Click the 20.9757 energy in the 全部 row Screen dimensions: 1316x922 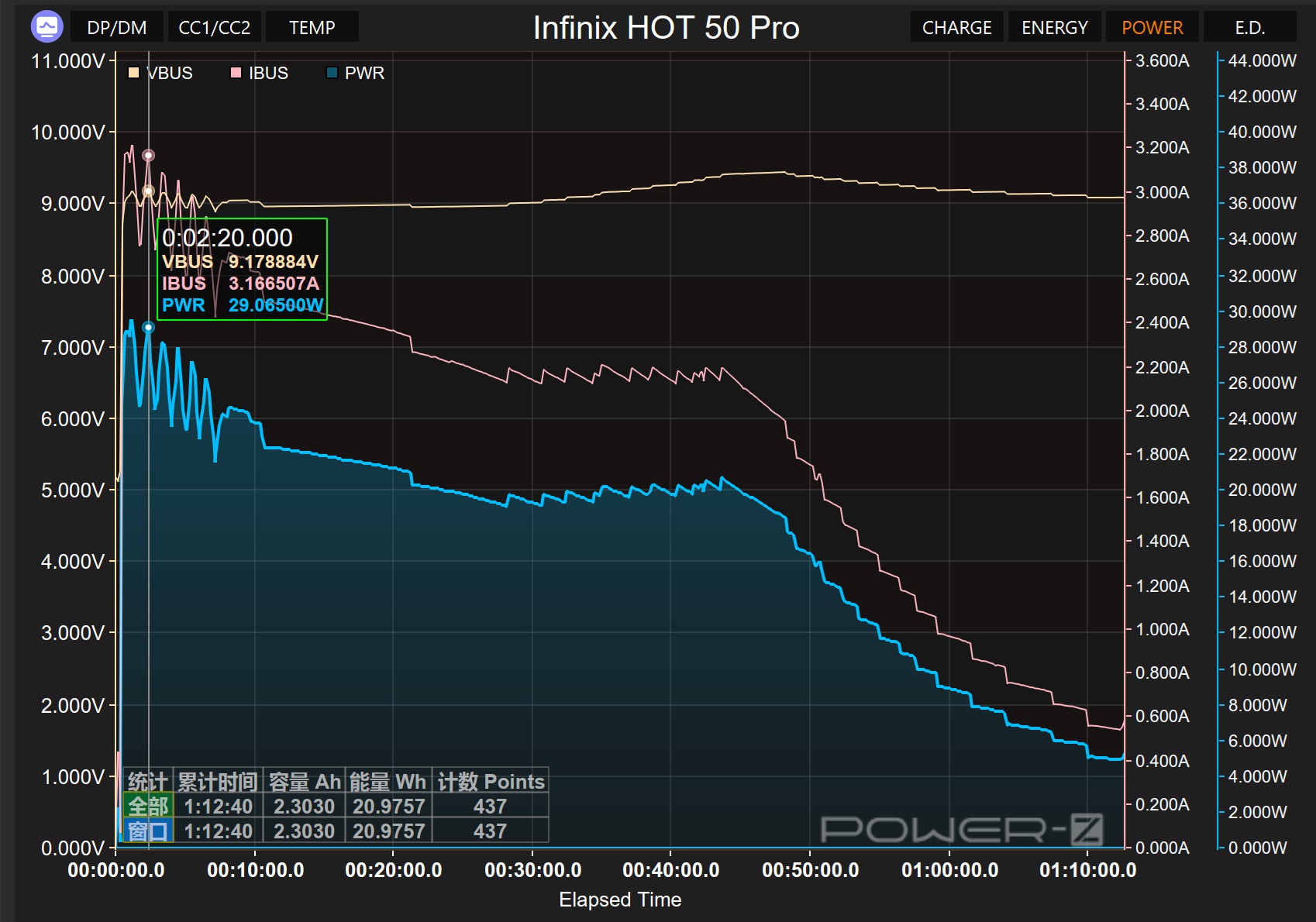tap(388, 807)
